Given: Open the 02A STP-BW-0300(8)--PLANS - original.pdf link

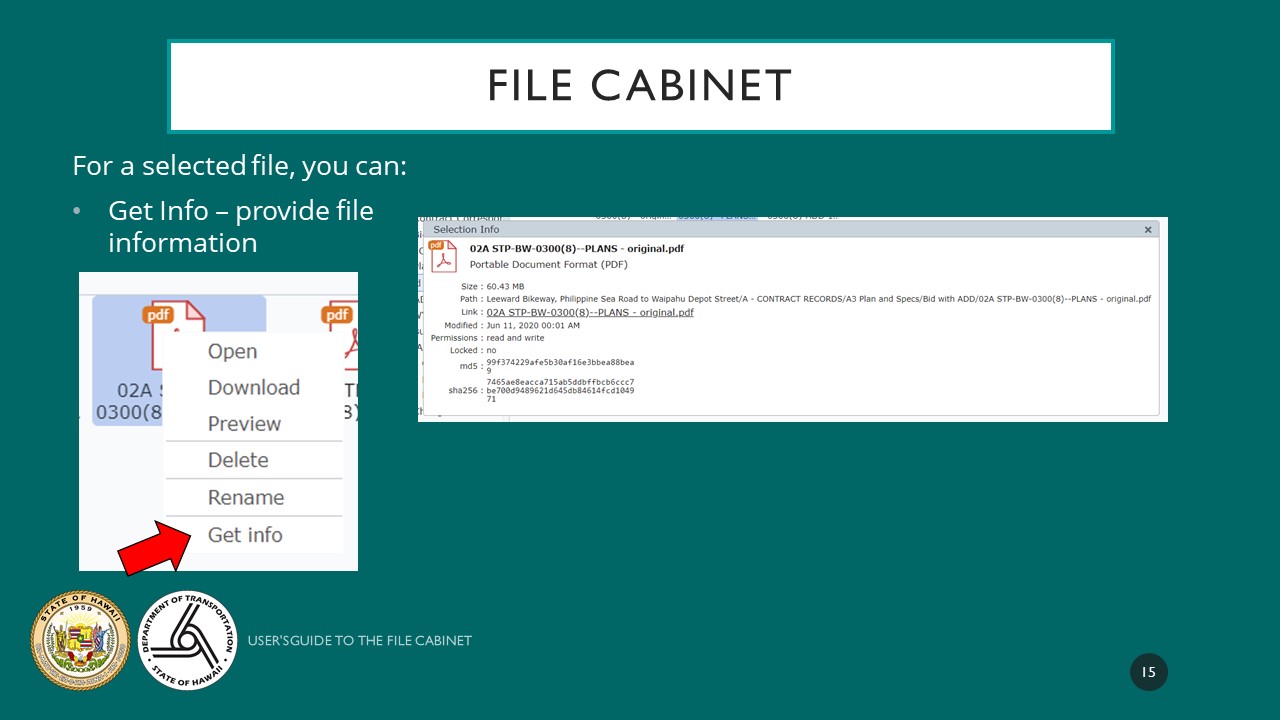Looking at the screenshot, I should coord(590,312).
